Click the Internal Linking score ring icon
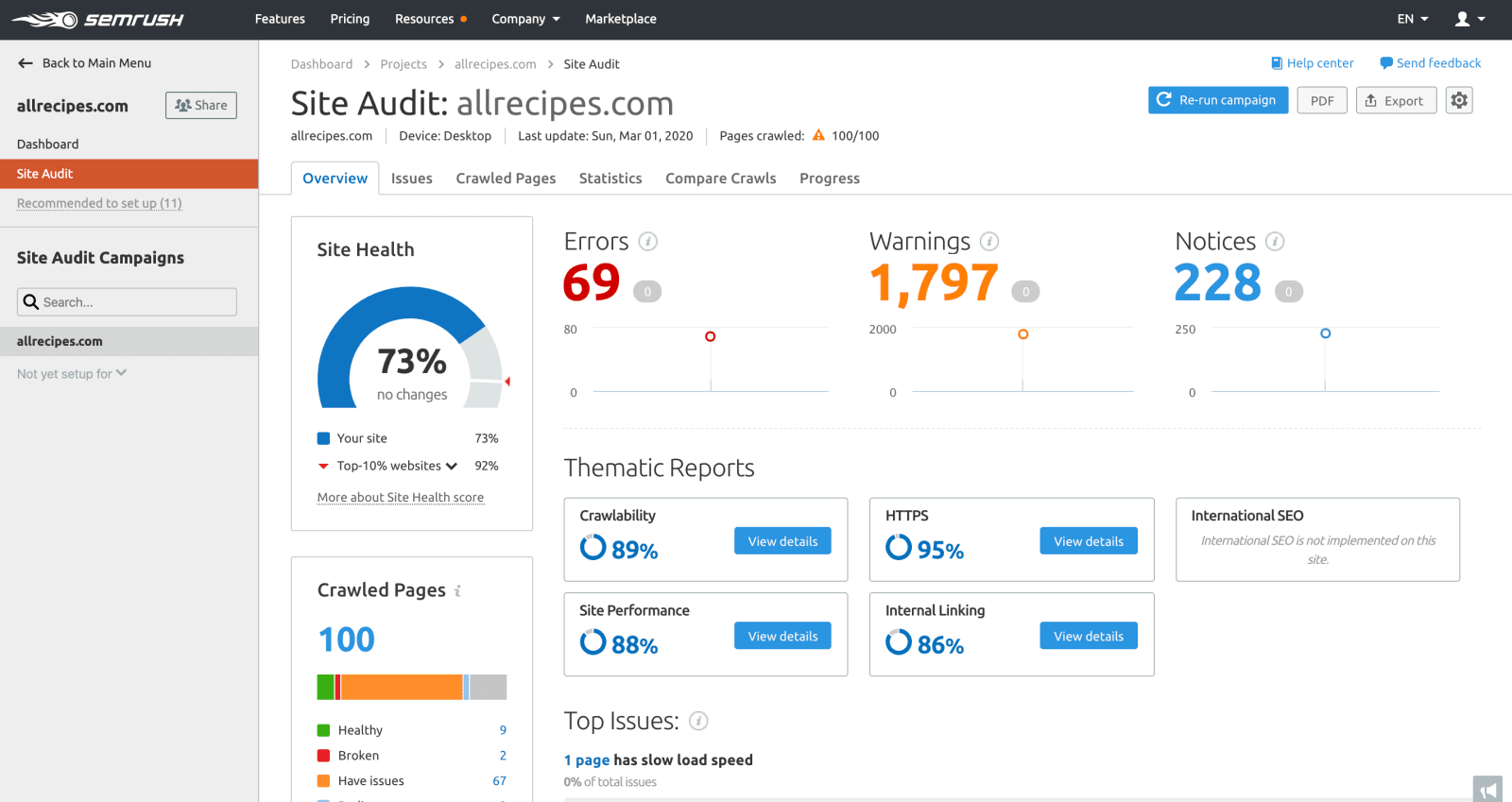 click(899, 642)
